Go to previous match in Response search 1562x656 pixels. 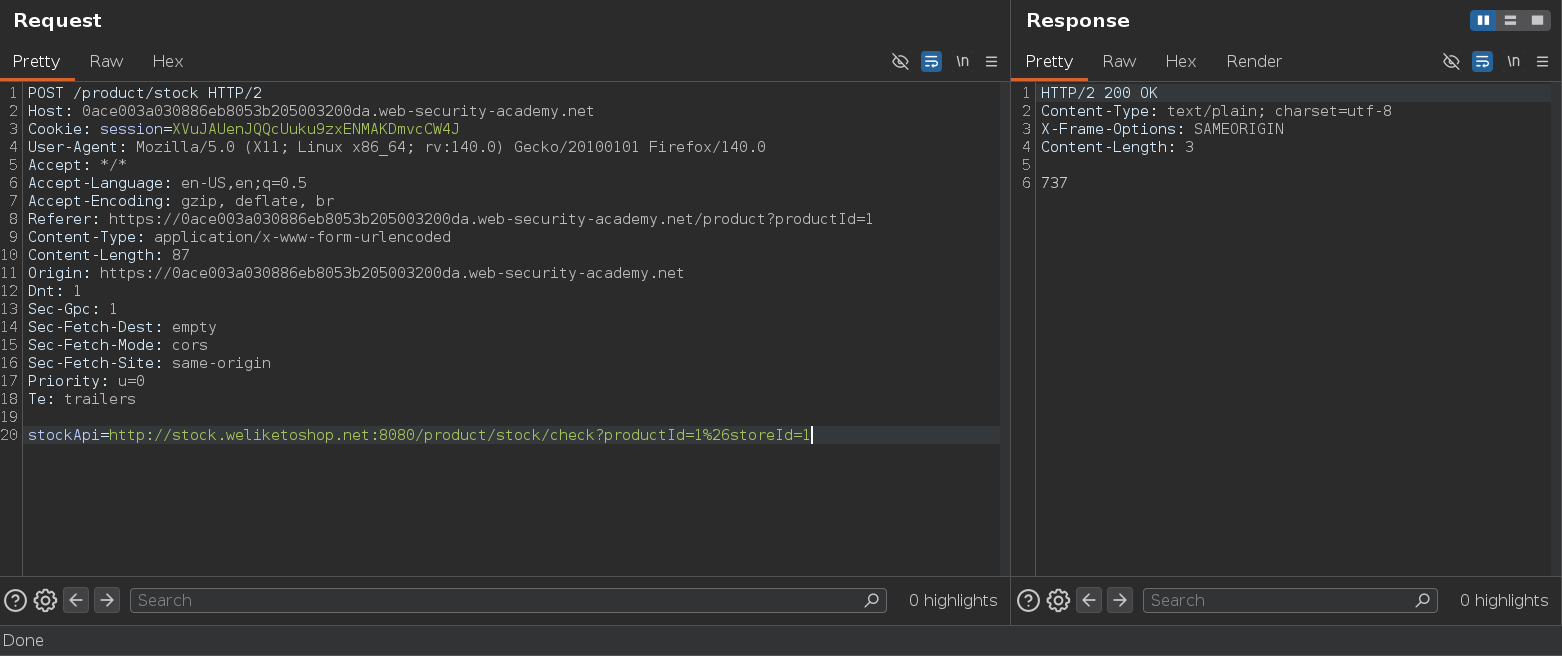(x=1089, y=600)
